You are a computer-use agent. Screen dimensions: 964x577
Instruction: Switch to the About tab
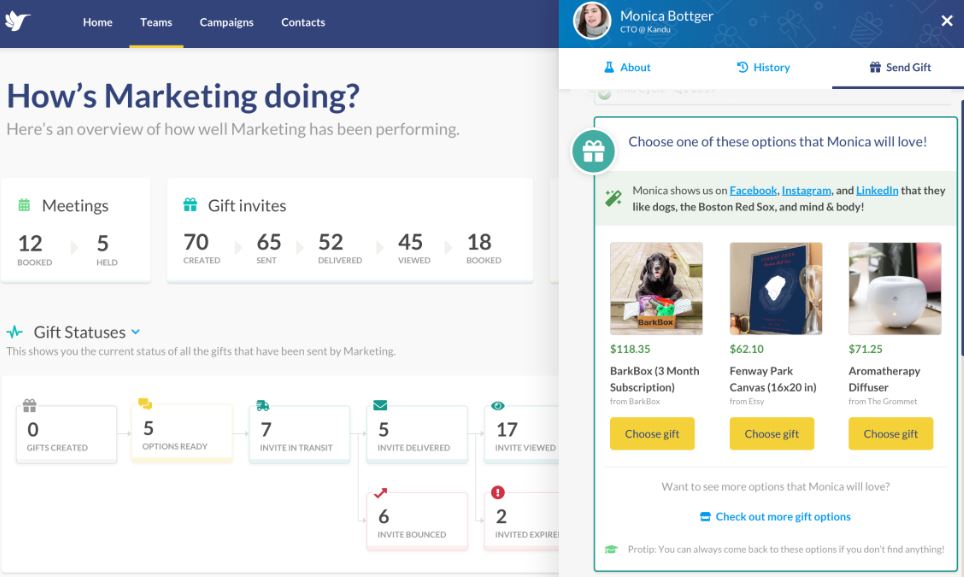(626, 68)
